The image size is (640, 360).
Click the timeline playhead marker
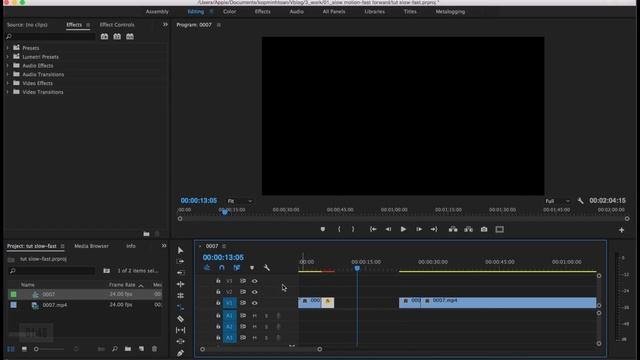click(357, 268)
